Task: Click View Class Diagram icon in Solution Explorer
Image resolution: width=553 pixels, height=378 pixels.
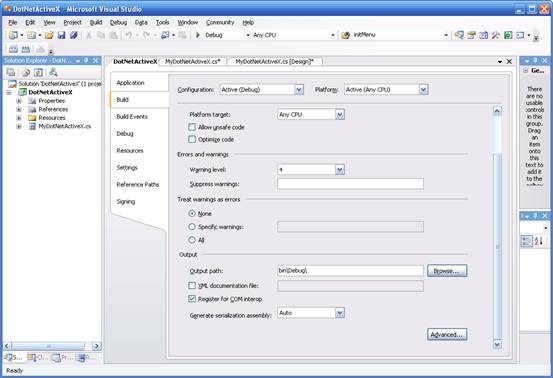Action: click(53, 72)
